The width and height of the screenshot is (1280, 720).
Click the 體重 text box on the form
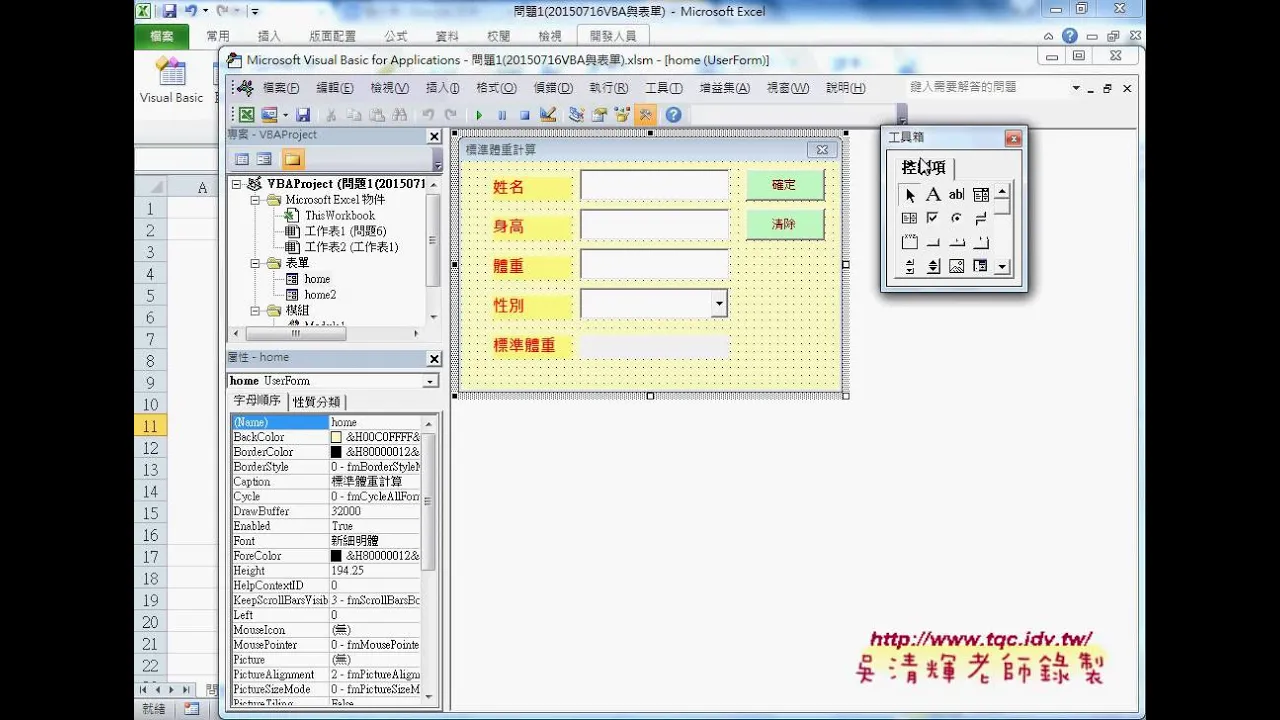[x=655, y=265]
